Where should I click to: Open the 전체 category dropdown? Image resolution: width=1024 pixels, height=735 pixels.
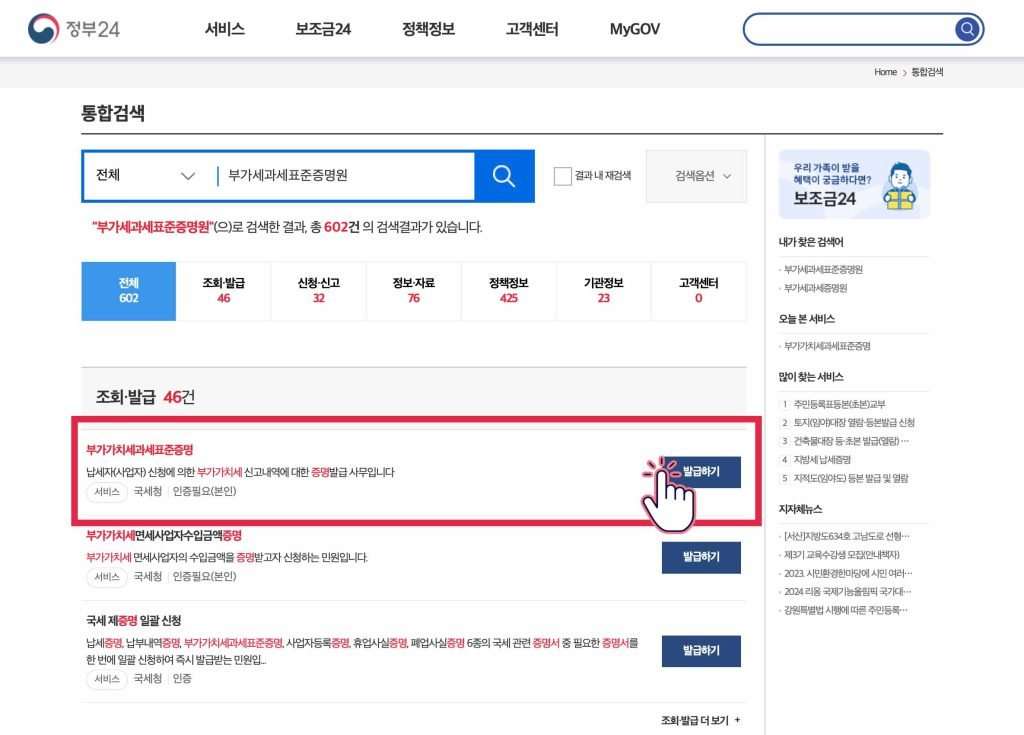pyautogui.click(x=146, y=176)
